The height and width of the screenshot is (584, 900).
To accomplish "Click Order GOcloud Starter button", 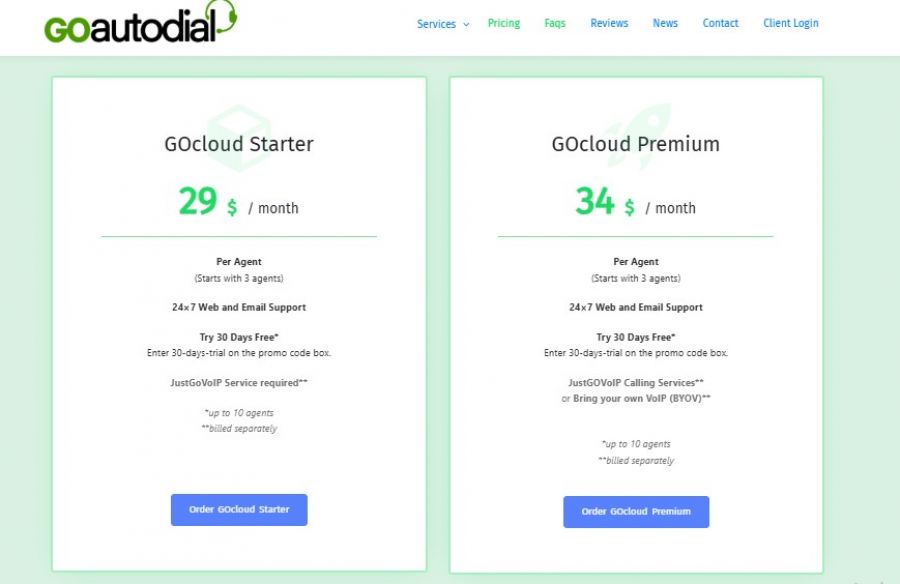I will click(239, 509).
